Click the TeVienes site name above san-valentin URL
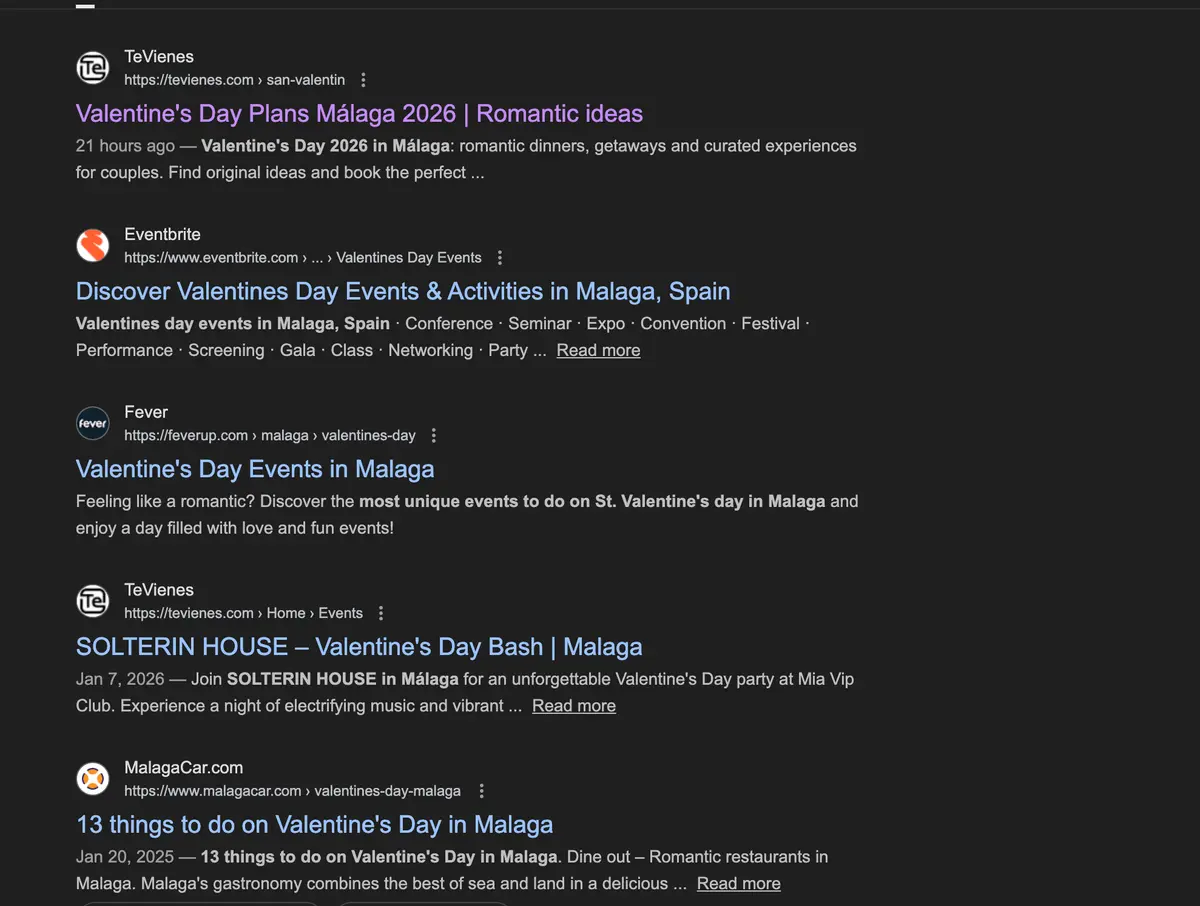Image resolution: width=1200 pixels, height=906 pixels. coord(159,57)
